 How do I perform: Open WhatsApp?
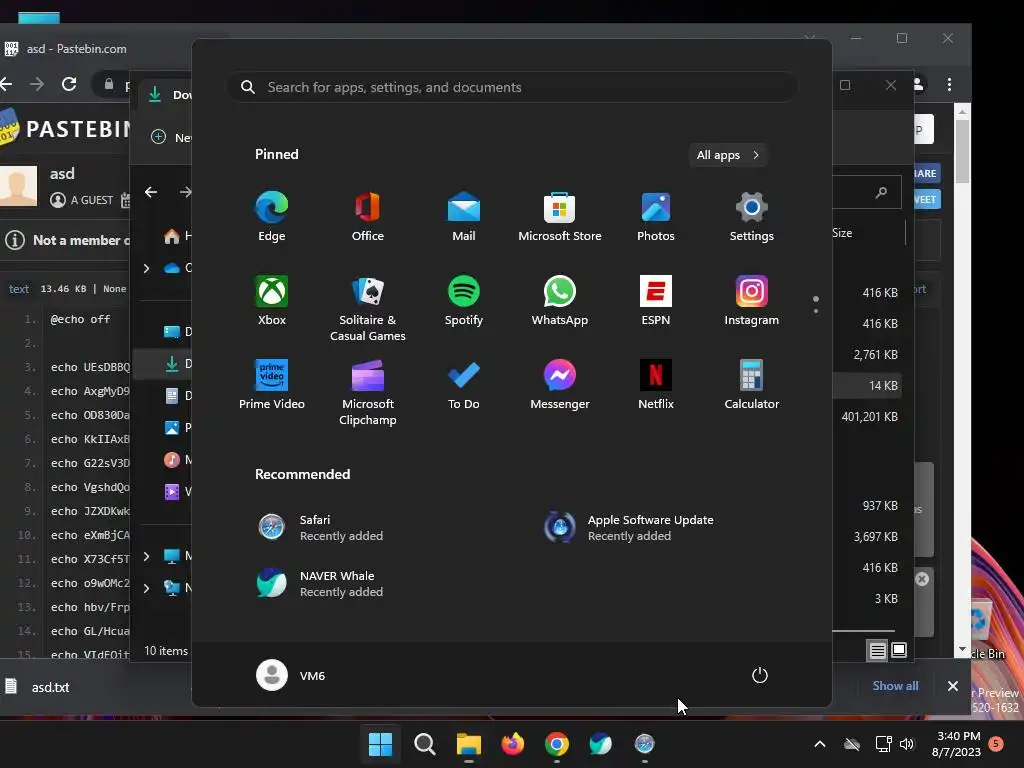tap(560, 301)
